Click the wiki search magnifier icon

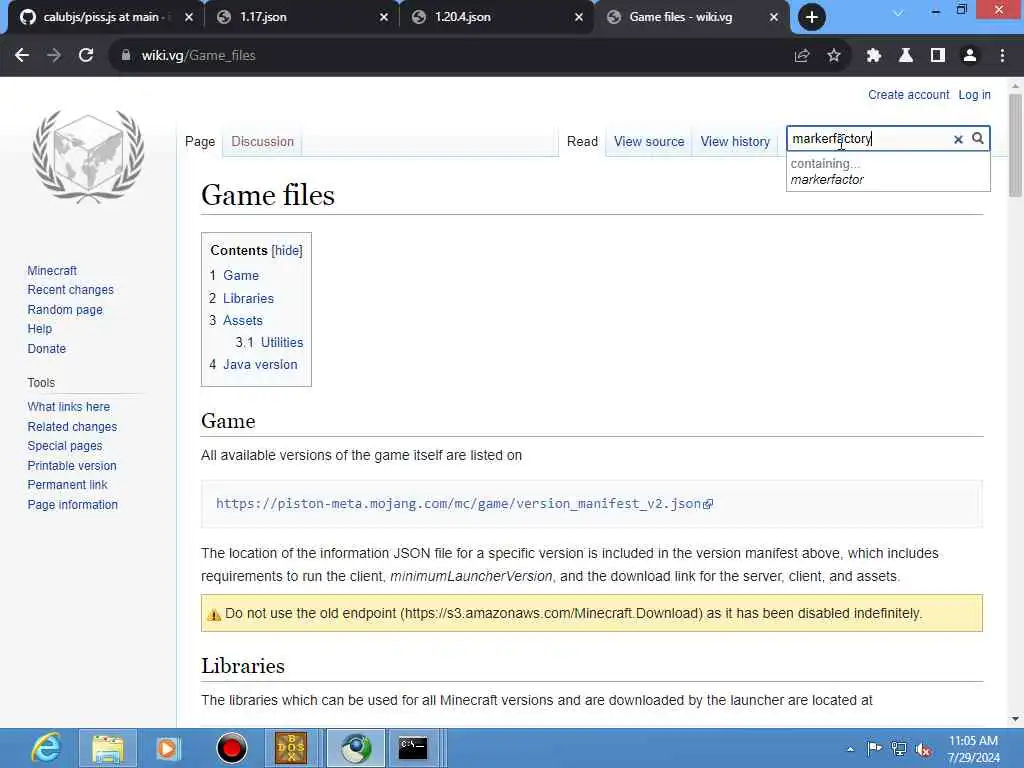coord(978,138)
